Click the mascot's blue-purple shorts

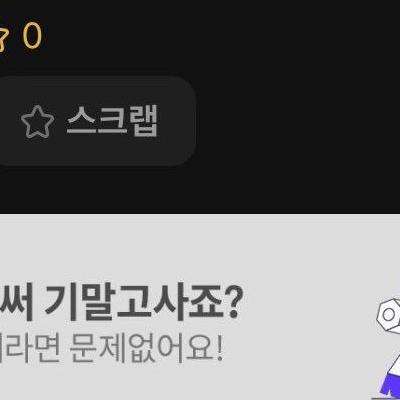[x=388, y=385]
